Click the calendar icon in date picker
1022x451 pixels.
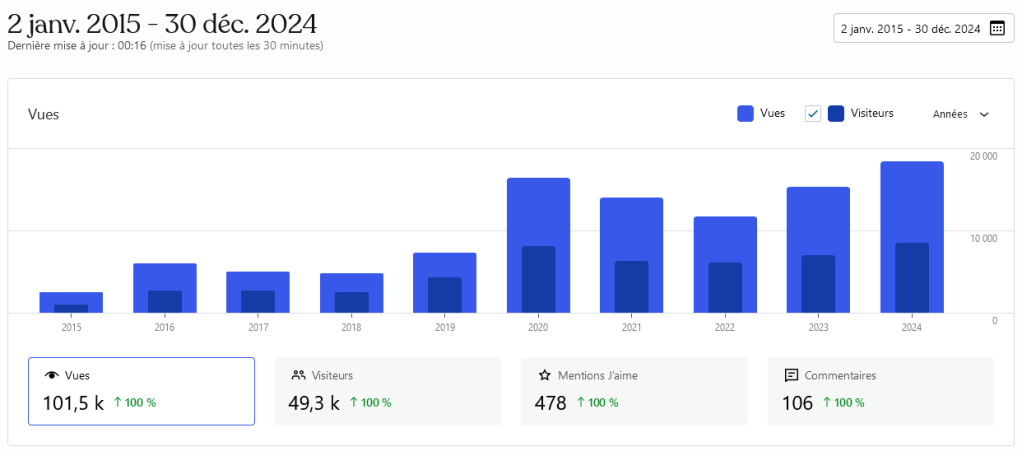point(996,28)
